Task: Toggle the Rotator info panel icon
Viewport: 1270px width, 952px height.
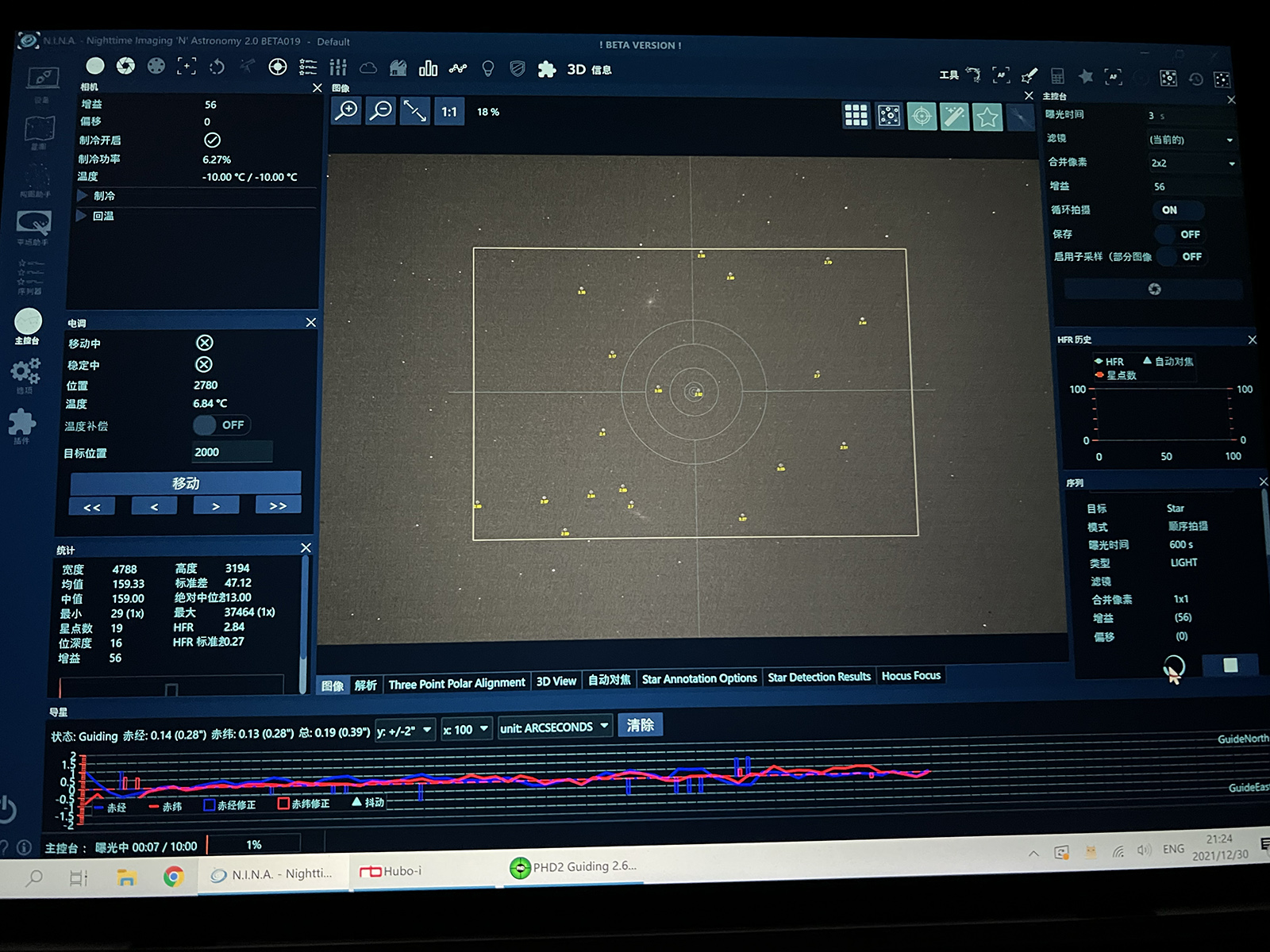Action: pos(217,67)
